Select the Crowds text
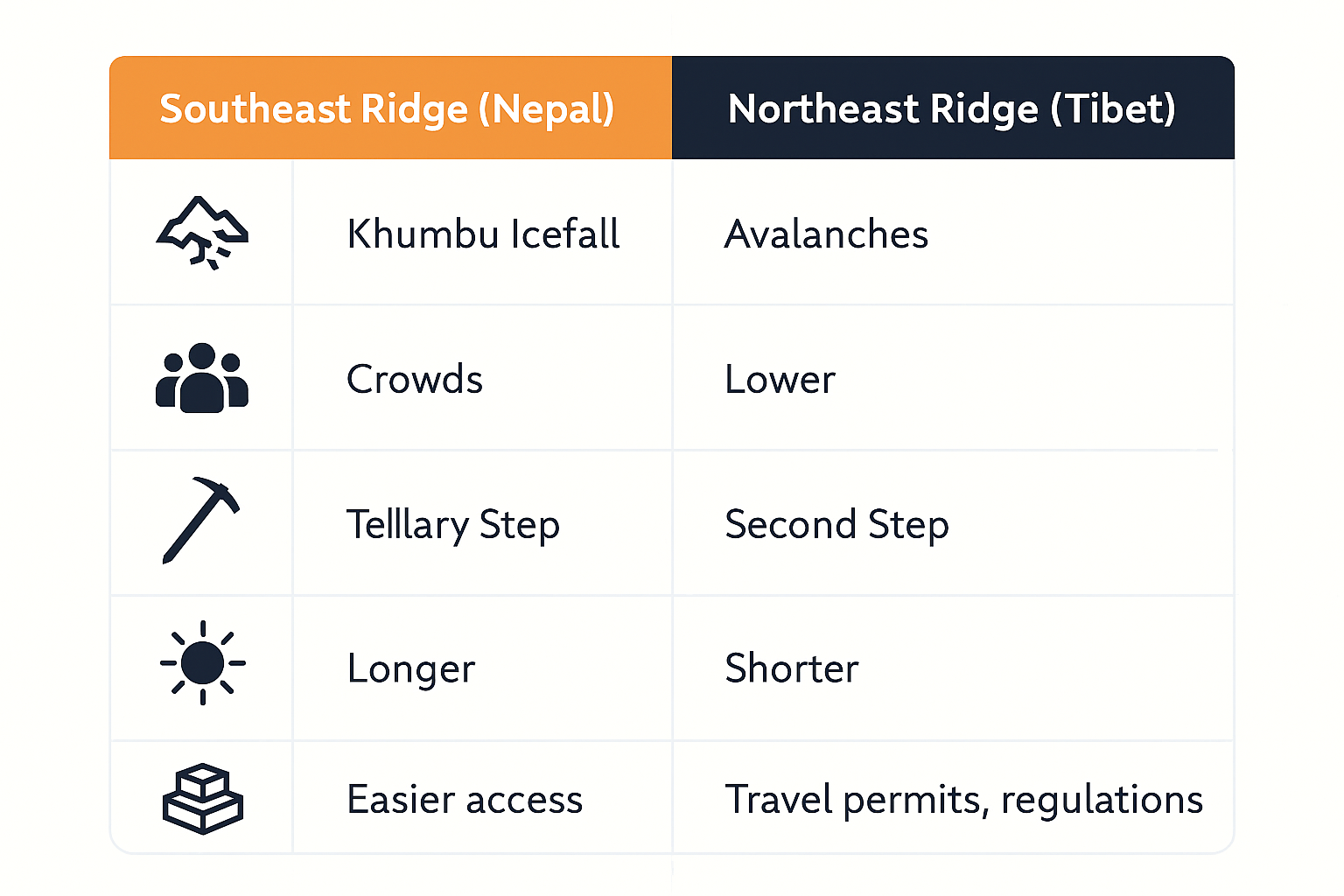This screenshot has width=1344, height=896. coord(415,379)
